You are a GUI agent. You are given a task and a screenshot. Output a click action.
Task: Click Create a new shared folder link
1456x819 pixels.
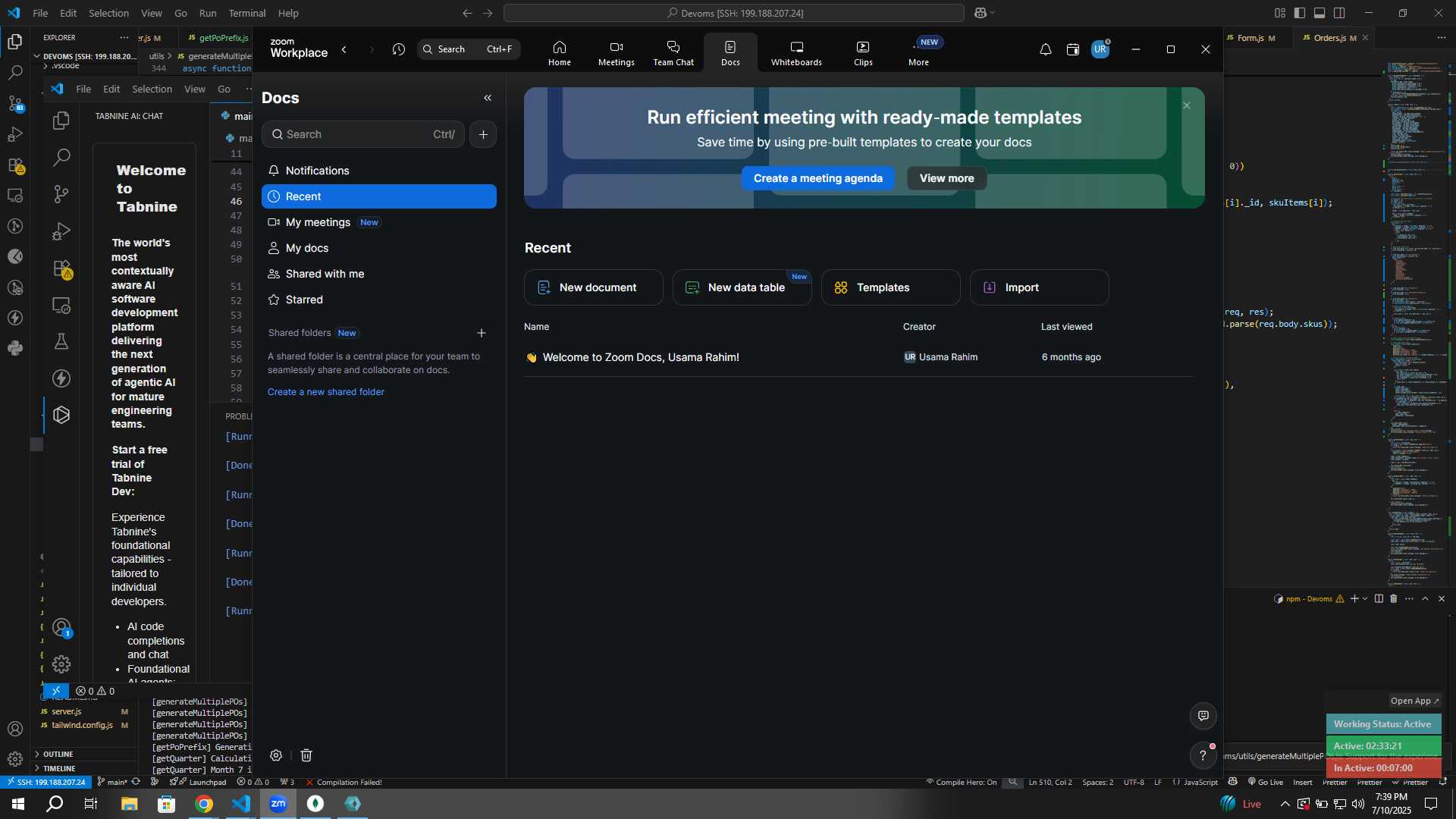[326, 392]
